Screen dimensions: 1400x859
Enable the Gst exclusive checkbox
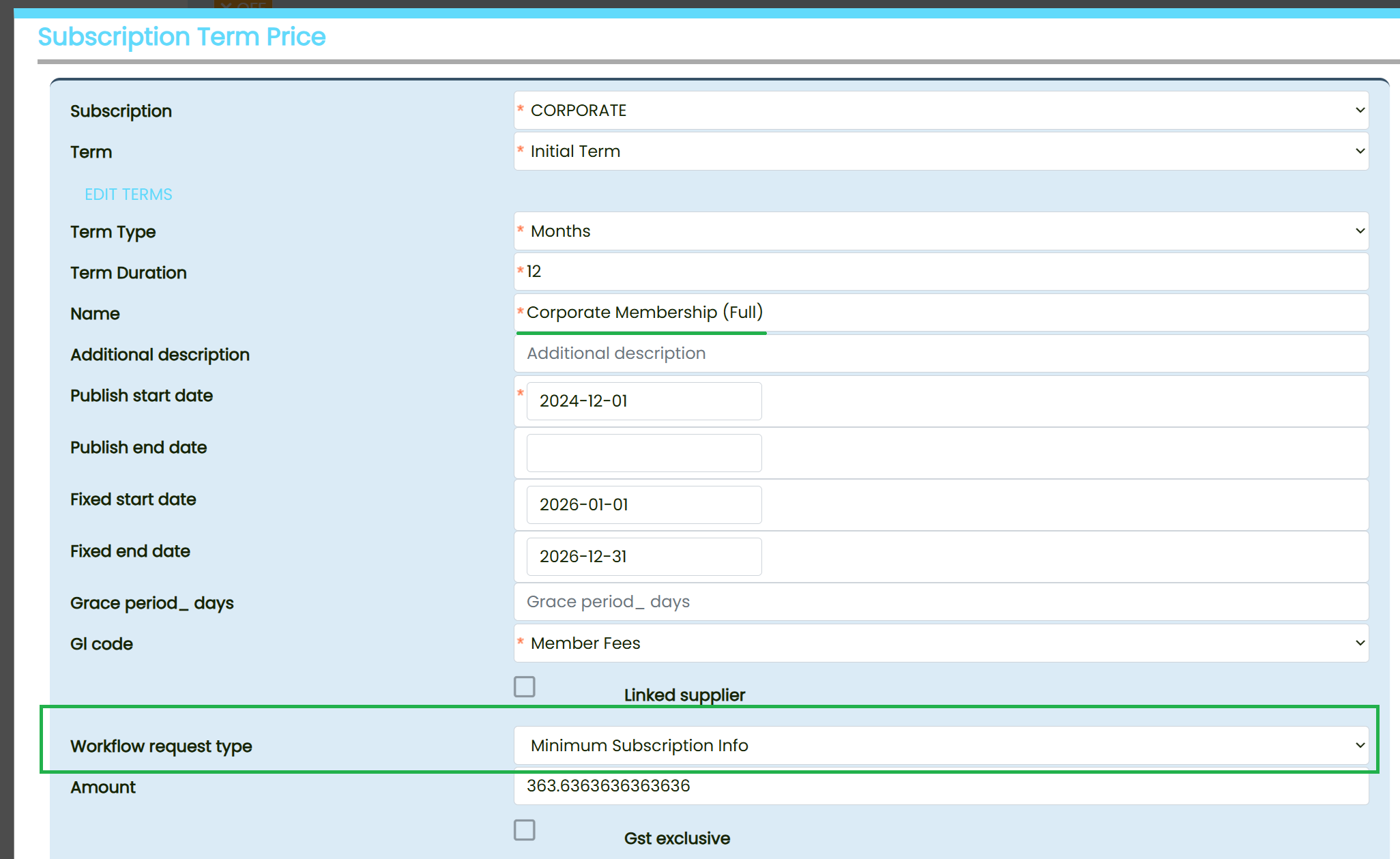tap(525, 830)
